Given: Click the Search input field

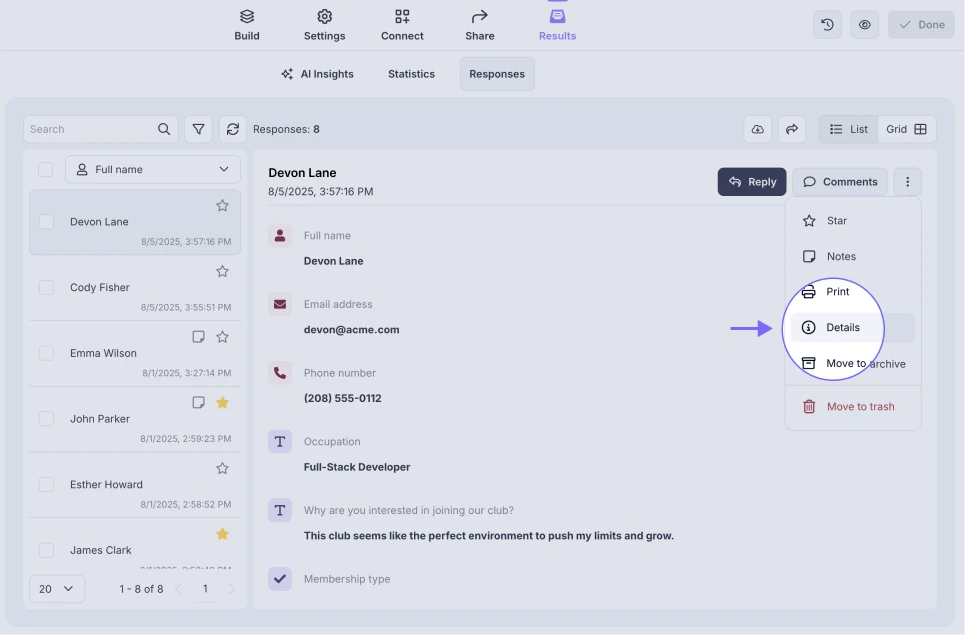Looking at the screenshot, I should pos(90,129).
